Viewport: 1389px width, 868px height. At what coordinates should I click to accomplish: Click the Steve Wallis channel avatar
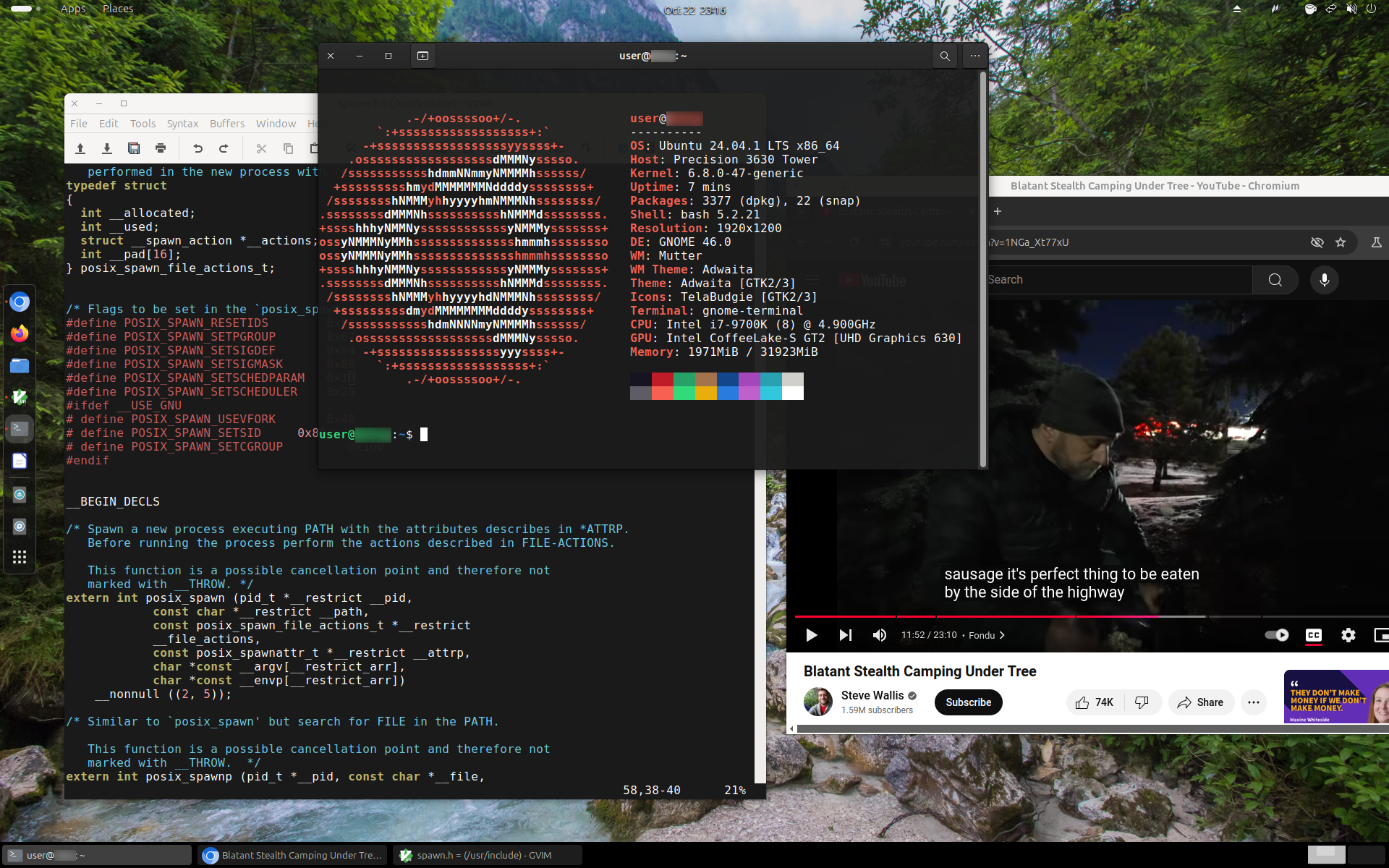click(818, 702)
